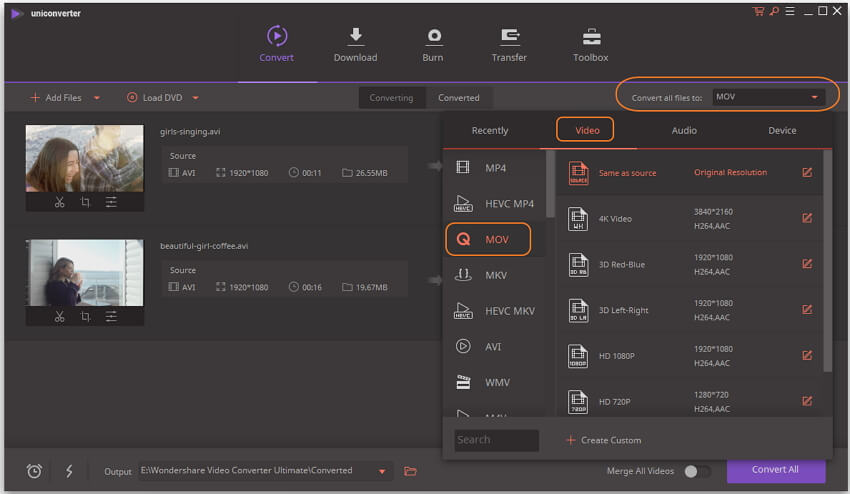Choose AVI format

[x=494, y=347]
